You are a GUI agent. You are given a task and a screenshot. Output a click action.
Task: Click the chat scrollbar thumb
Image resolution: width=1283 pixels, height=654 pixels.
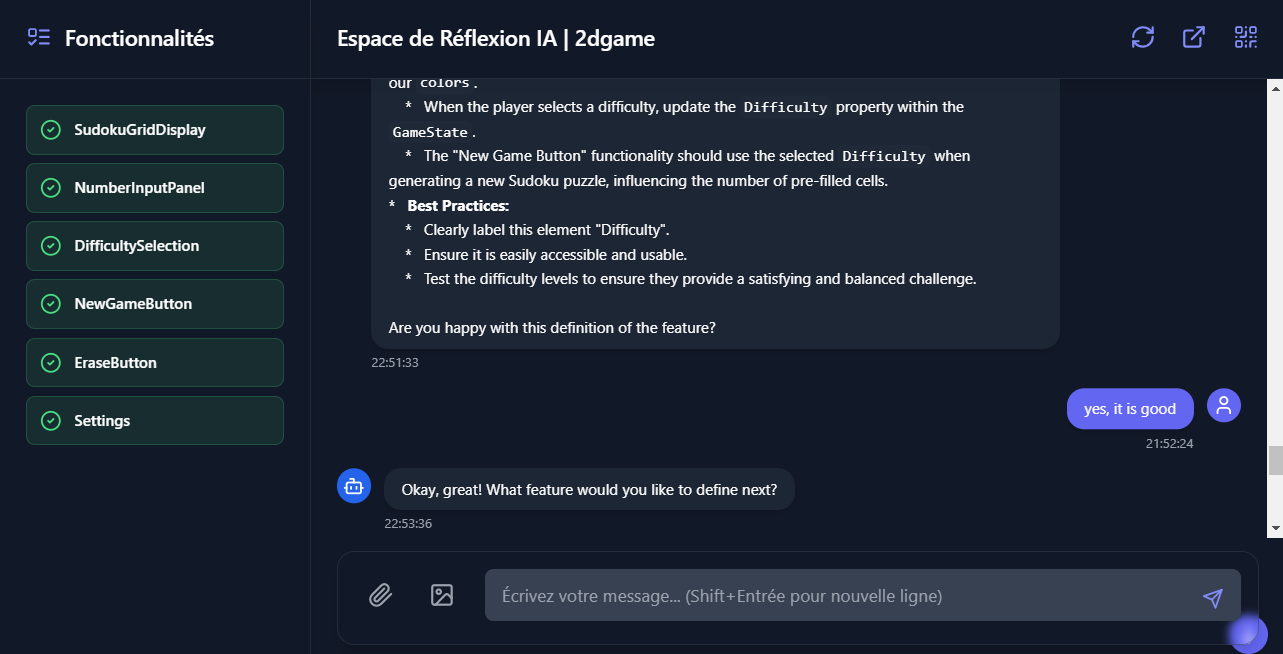point(1274,460)
